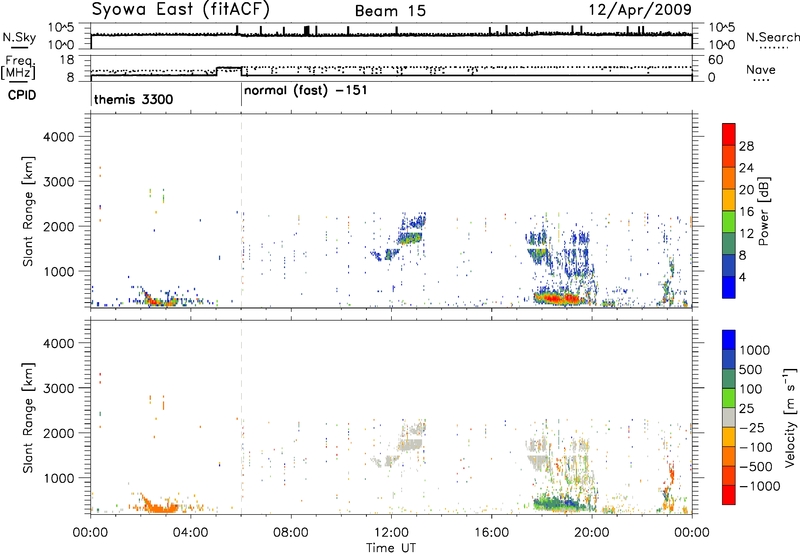Click the '20:00' time tick label
The width and height of the screenshot is (800, 554).
[591, 533]
